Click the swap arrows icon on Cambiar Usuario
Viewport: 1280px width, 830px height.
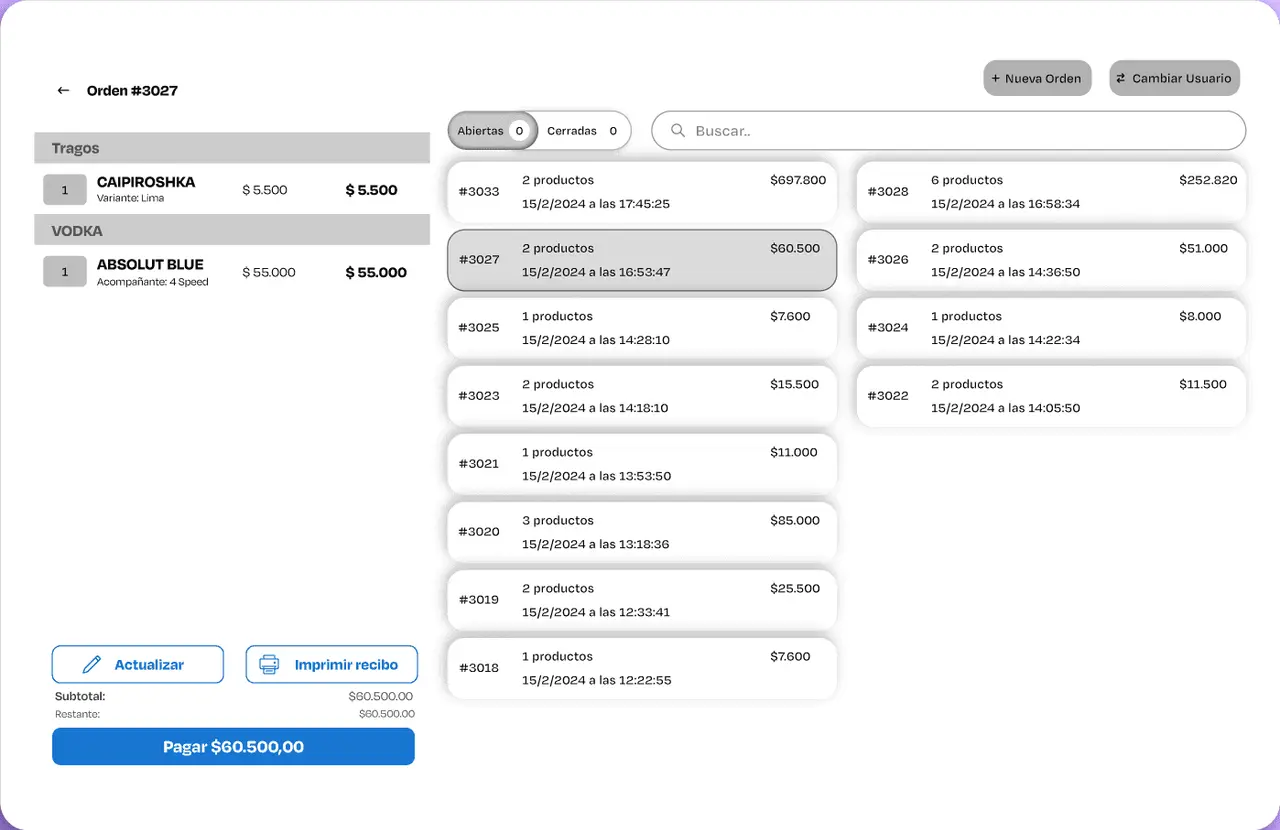(1121, 78)
